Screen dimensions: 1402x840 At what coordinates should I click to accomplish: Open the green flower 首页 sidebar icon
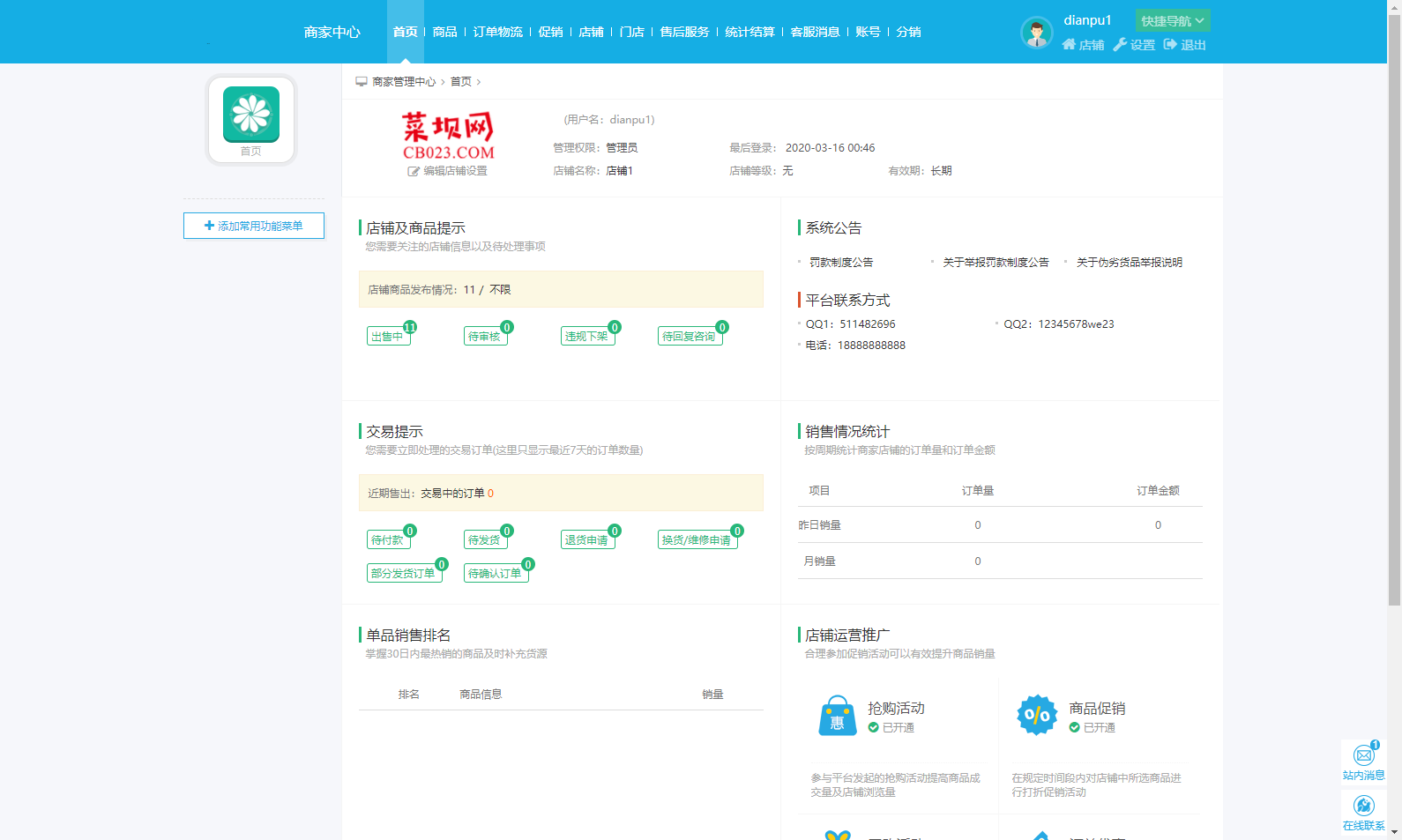point(251,115)
